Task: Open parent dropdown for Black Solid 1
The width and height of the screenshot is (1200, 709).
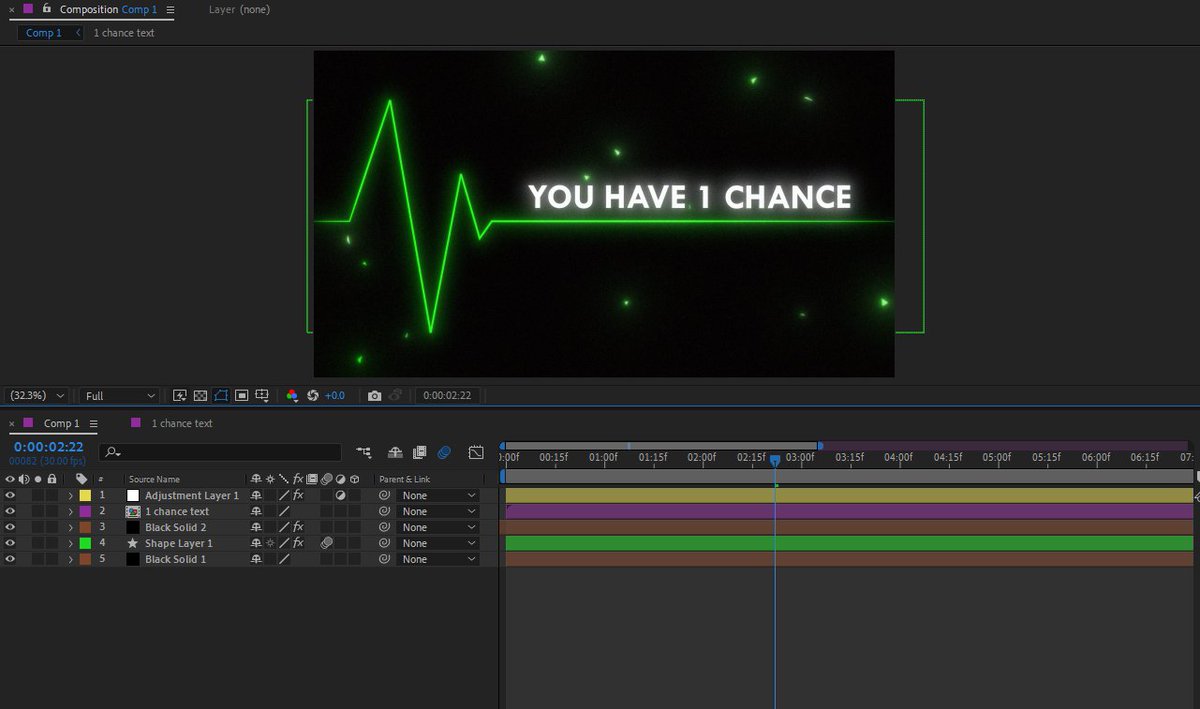Action: (x=438, y=560)
